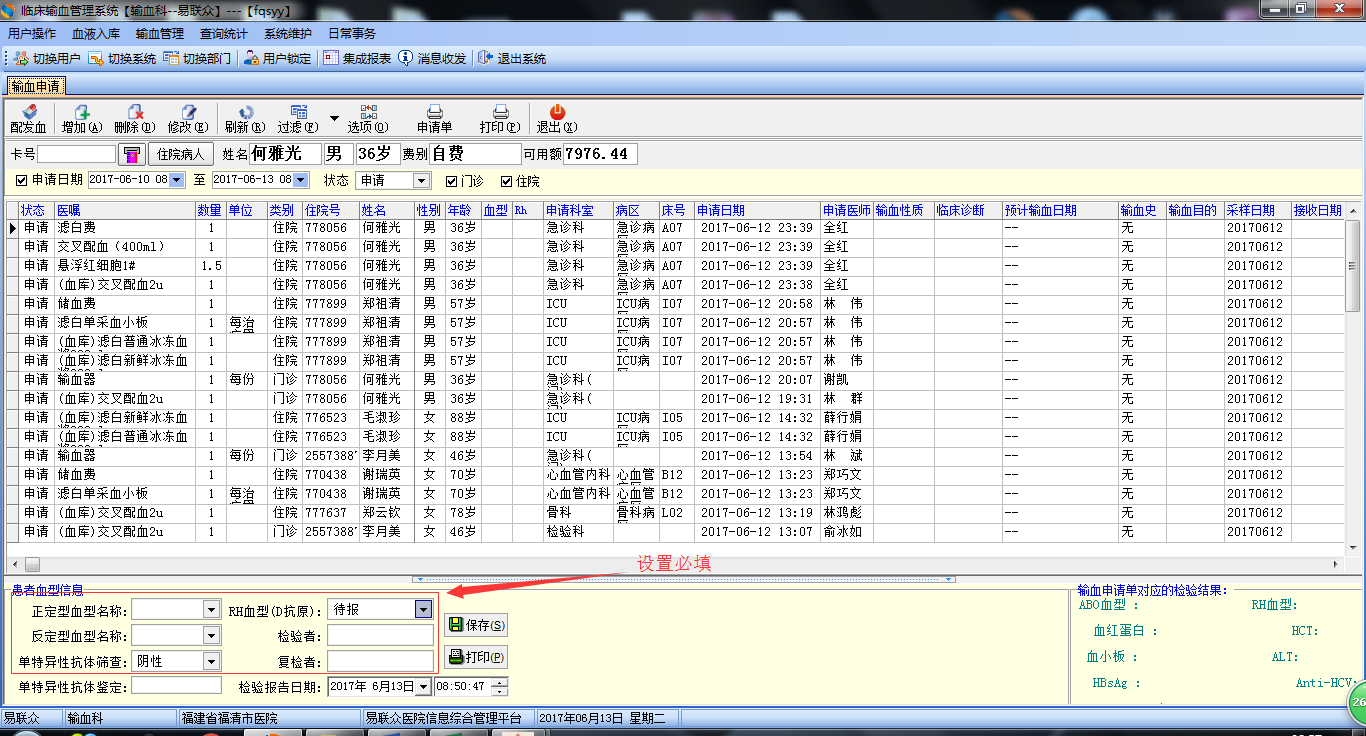The width and height of the screenshot is (1366, 736).
Task: Click the red 退出(X) exit icon
Action: [557, 111]
